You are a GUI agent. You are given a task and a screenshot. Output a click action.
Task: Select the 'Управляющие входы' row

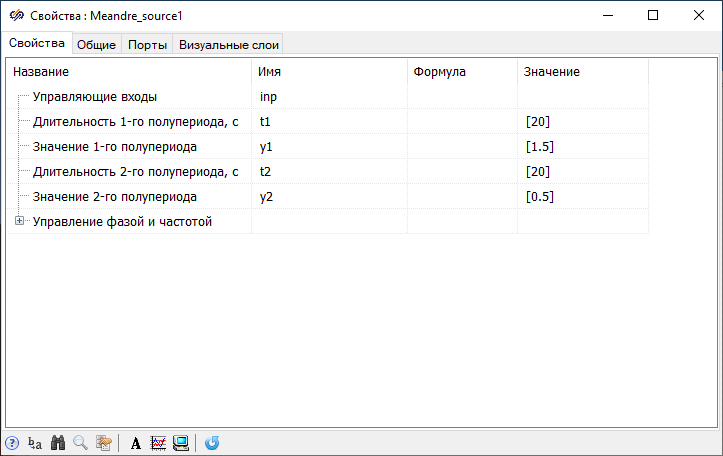click(x=95, y=97)
